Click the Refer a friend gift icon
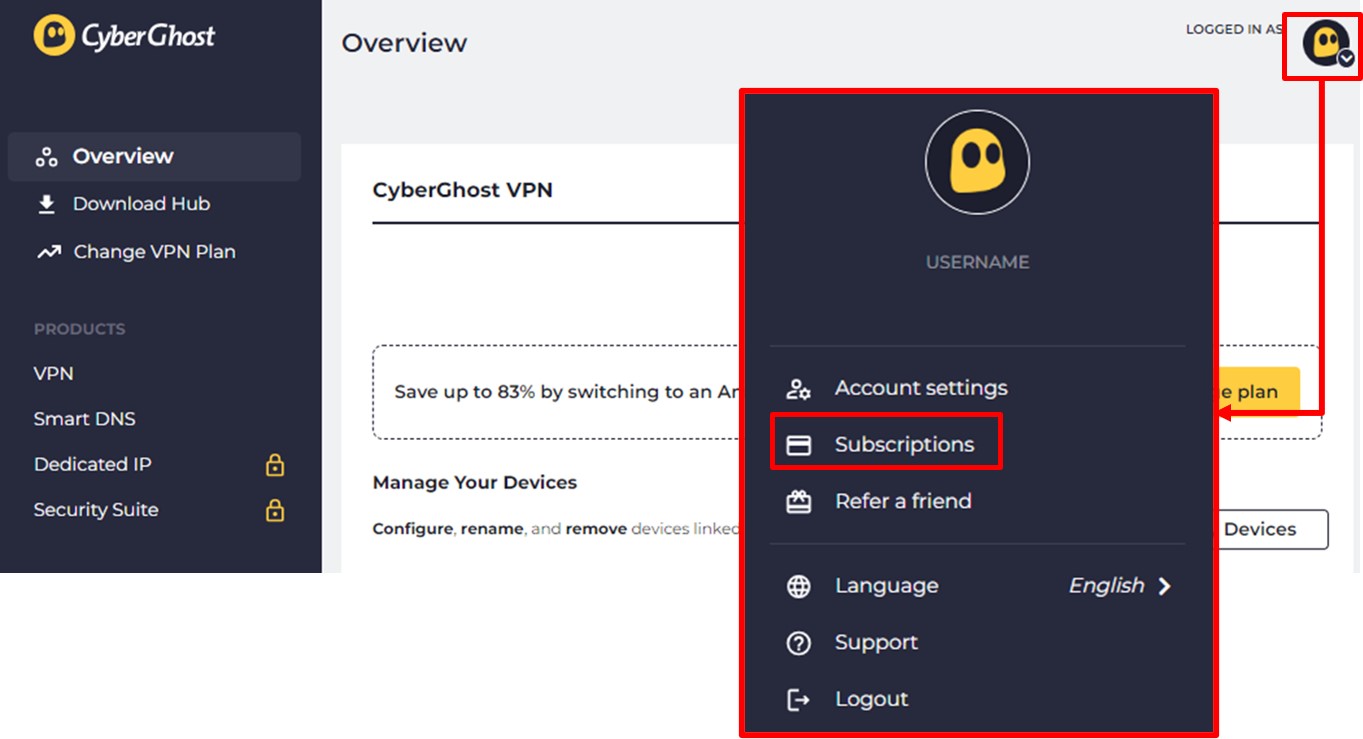 [x=798, y=501]
